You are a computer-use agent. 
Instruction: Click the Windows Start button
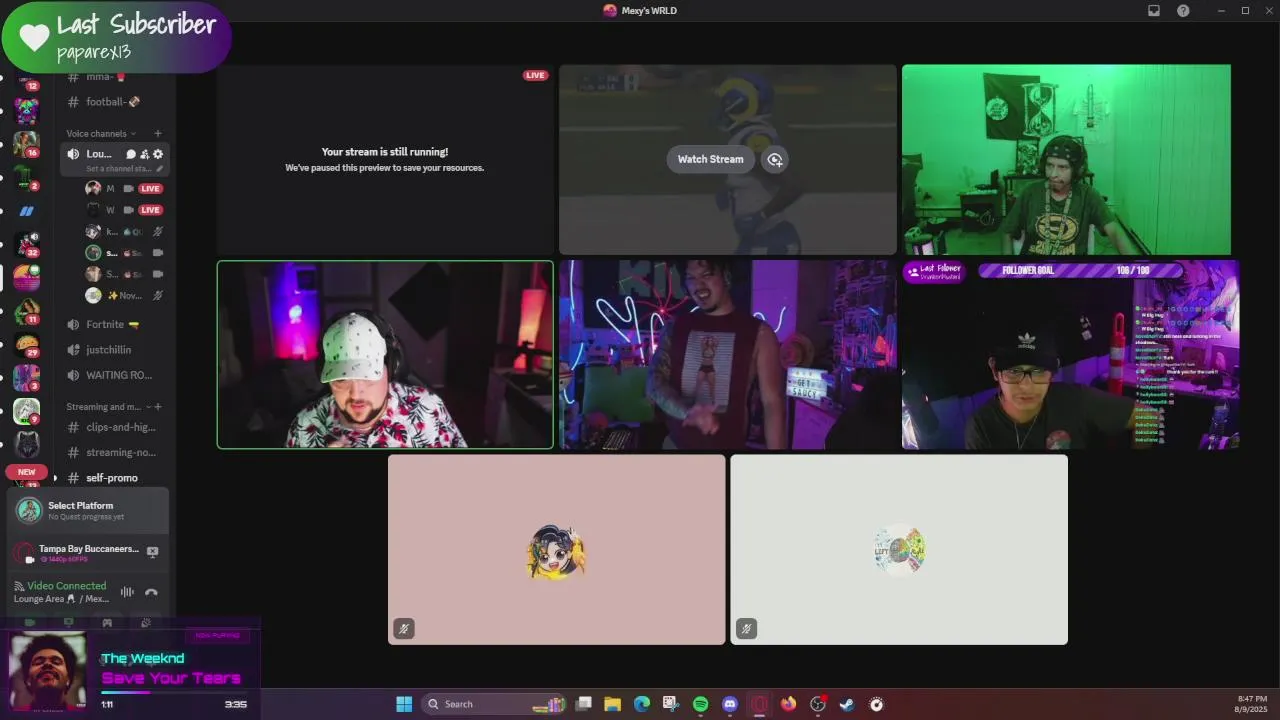(404, 704)
